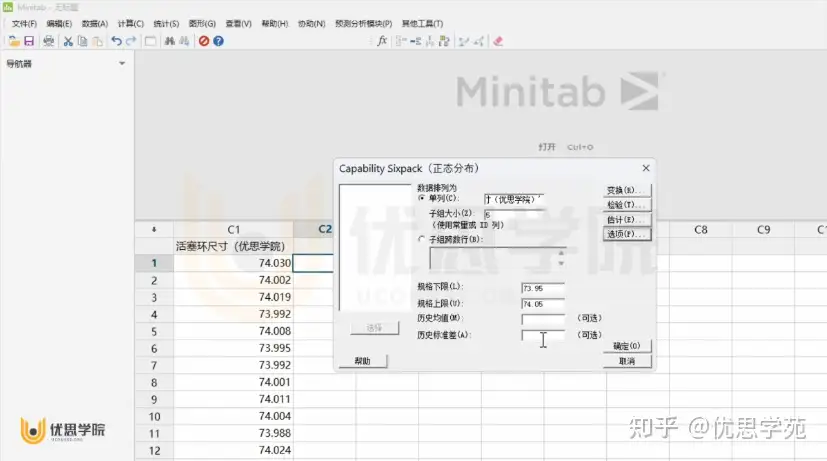Cut selection with the scissors icon

pyautogui.click(x=68, y=41)
